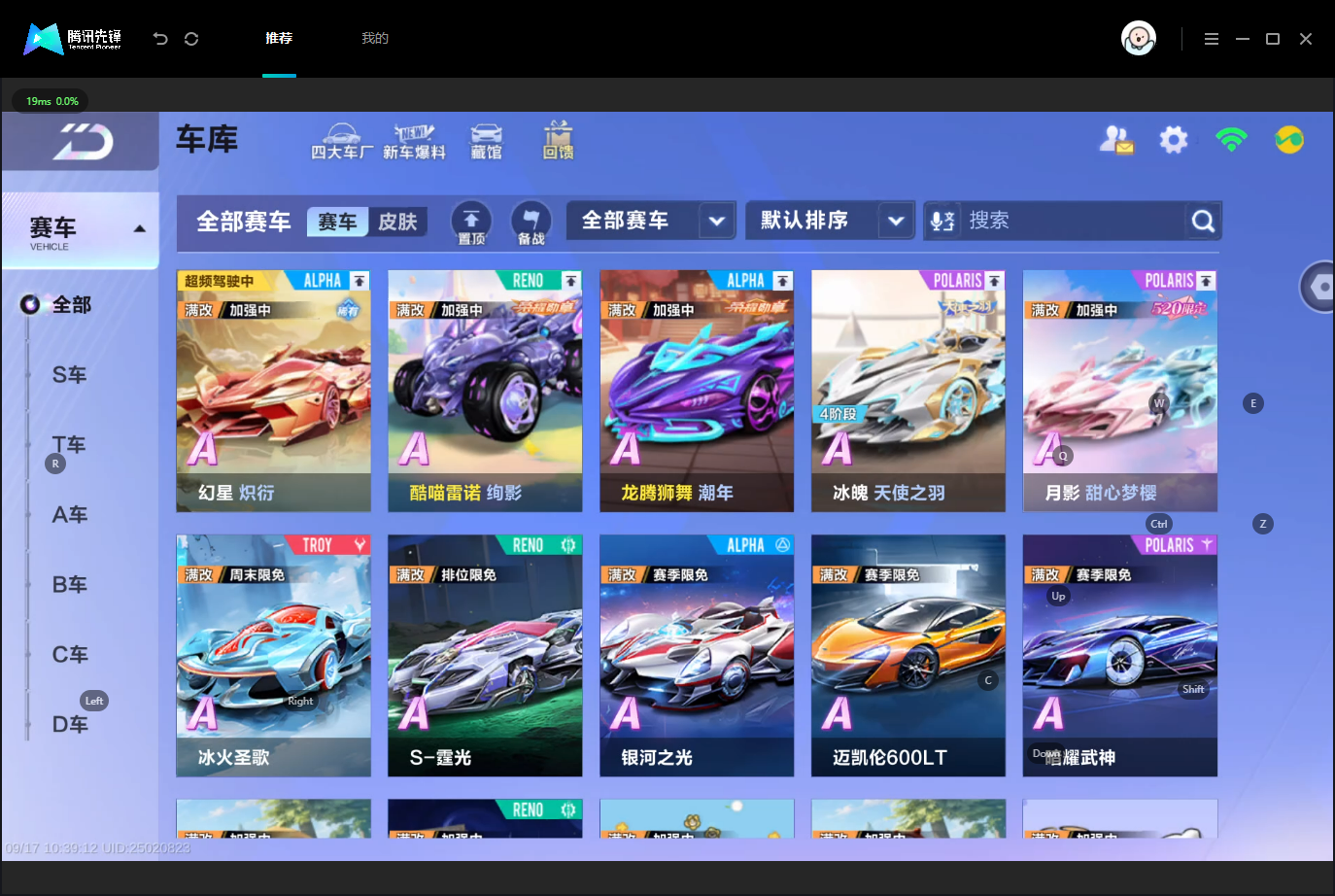Open the hamburger menu in title bar
The width and height of the screenshot is (1335, 896).
1211,39
